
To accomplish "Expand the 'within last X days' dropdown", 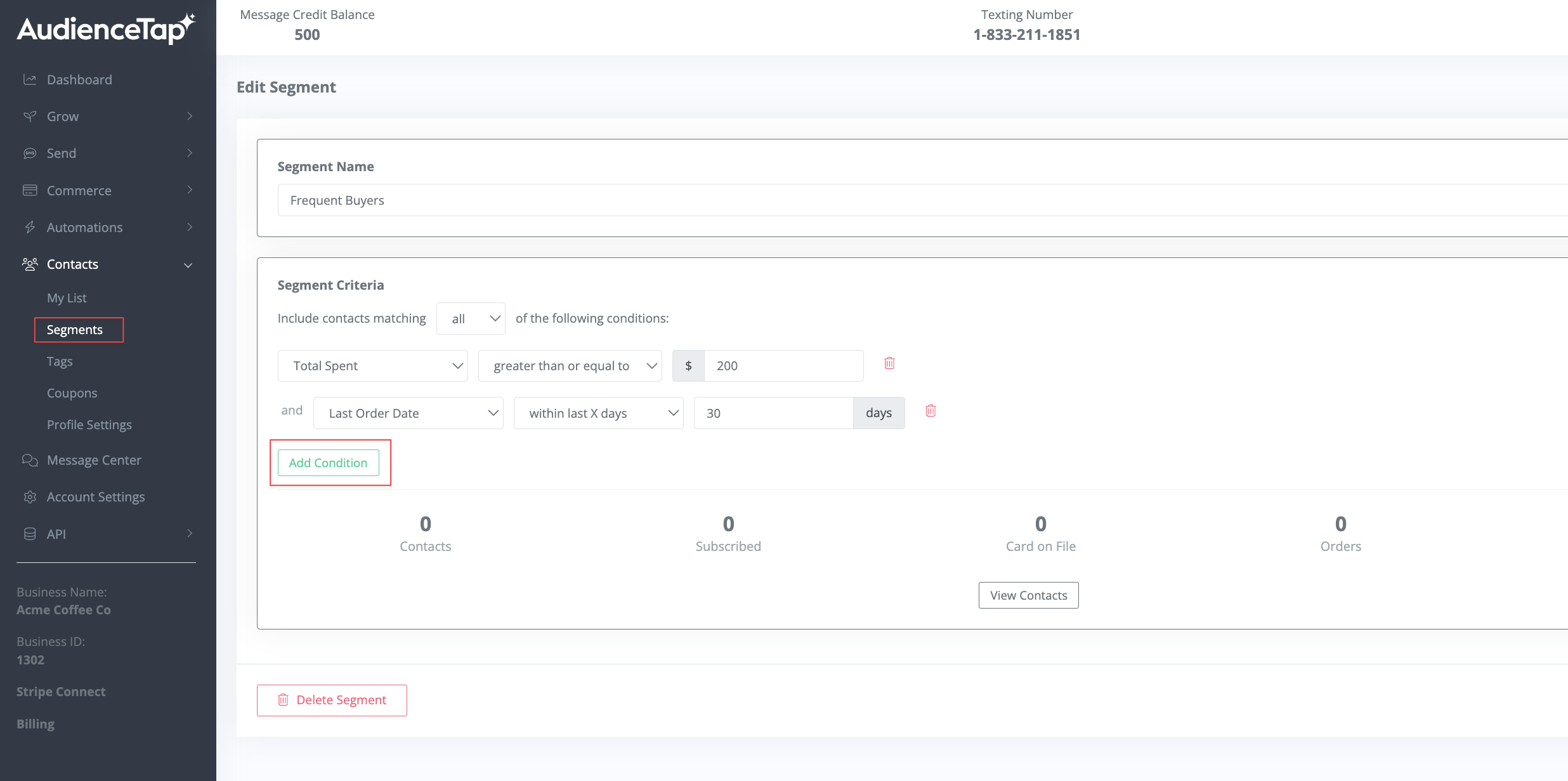I will (598, 413).
